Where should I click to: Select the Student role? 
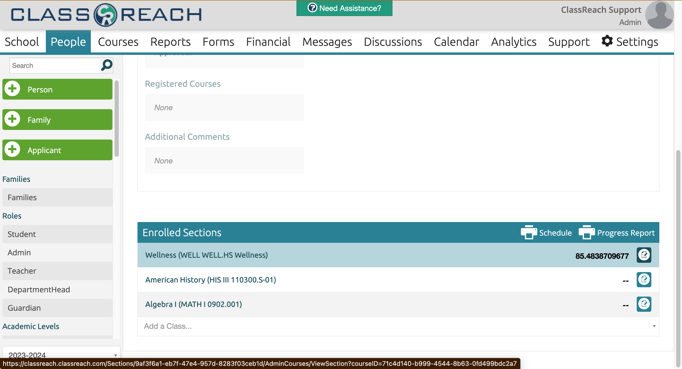(57, 234)
